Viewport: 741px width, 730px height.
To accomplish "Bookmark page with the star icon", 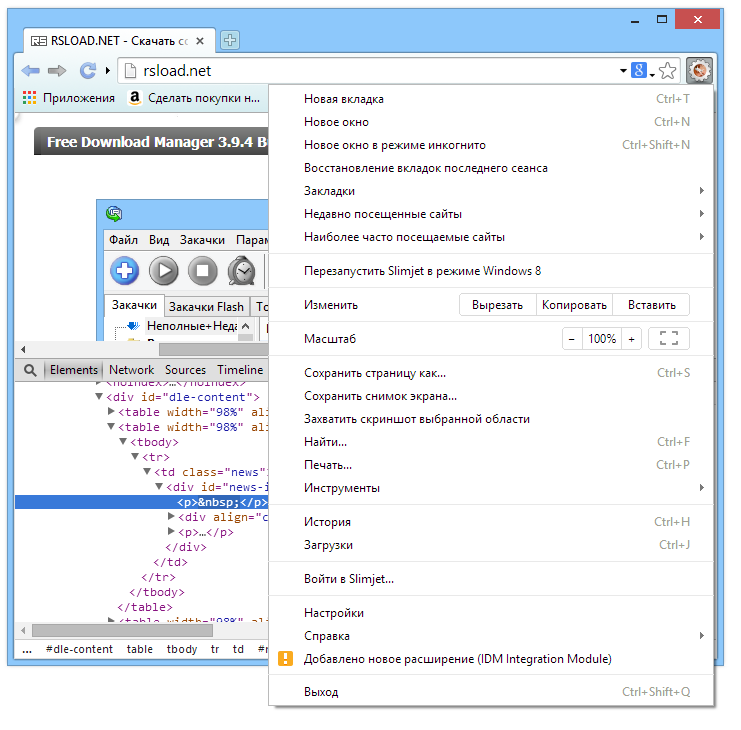I will click(x=667, y=71).
